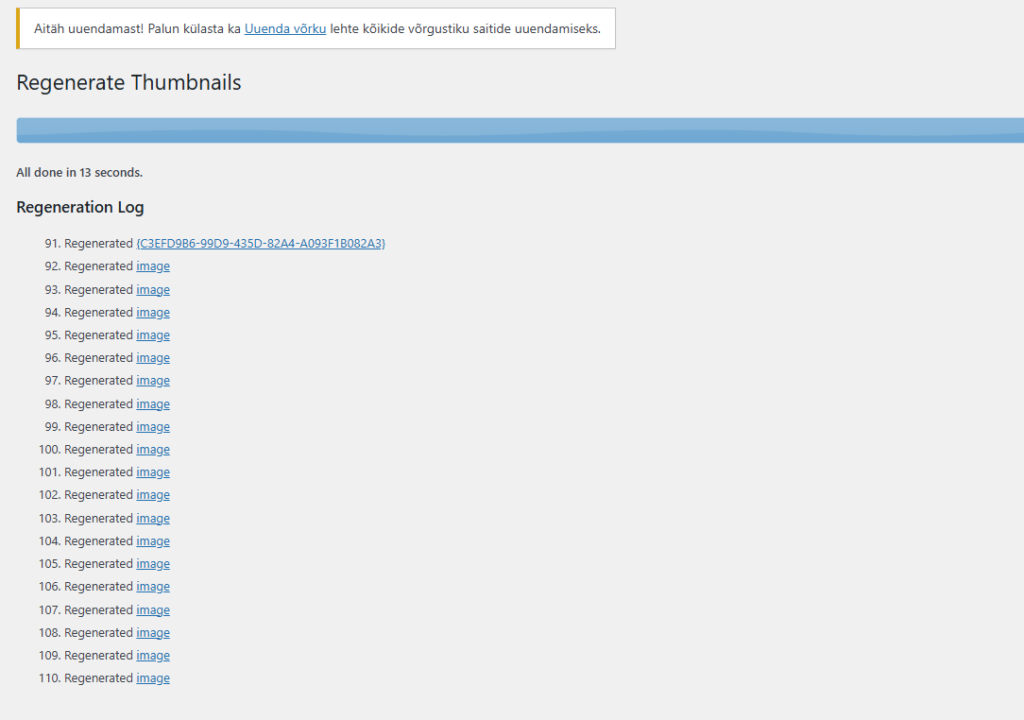Open regenerated image number 101

(153, 472)
